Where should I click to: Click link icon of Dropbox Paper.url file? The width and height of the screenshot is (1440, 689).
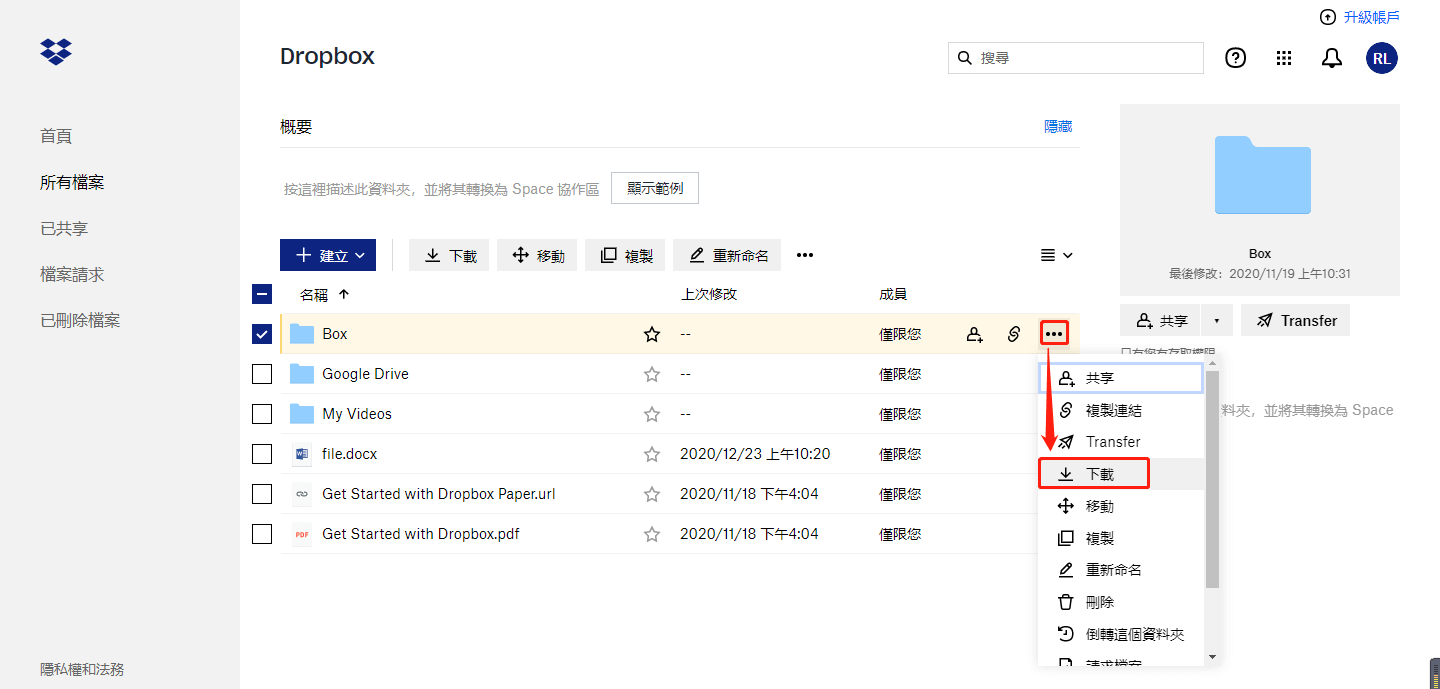302,494
